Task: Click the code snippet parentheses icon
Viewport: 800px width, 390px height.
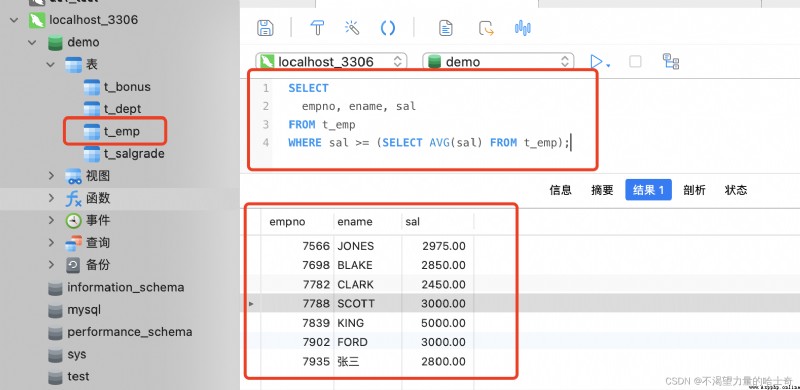Action: [x=388, y=28]
